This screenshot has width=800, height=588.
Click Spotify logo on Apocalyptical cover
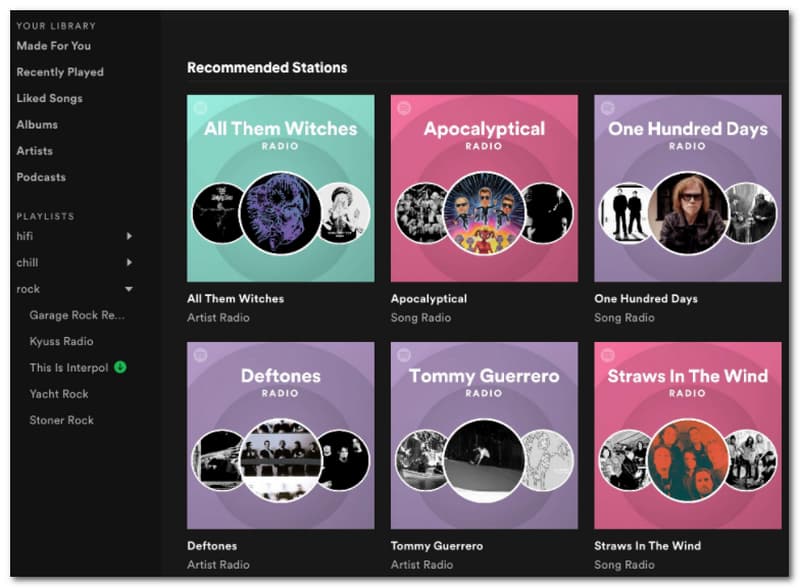tap(404, 108)
